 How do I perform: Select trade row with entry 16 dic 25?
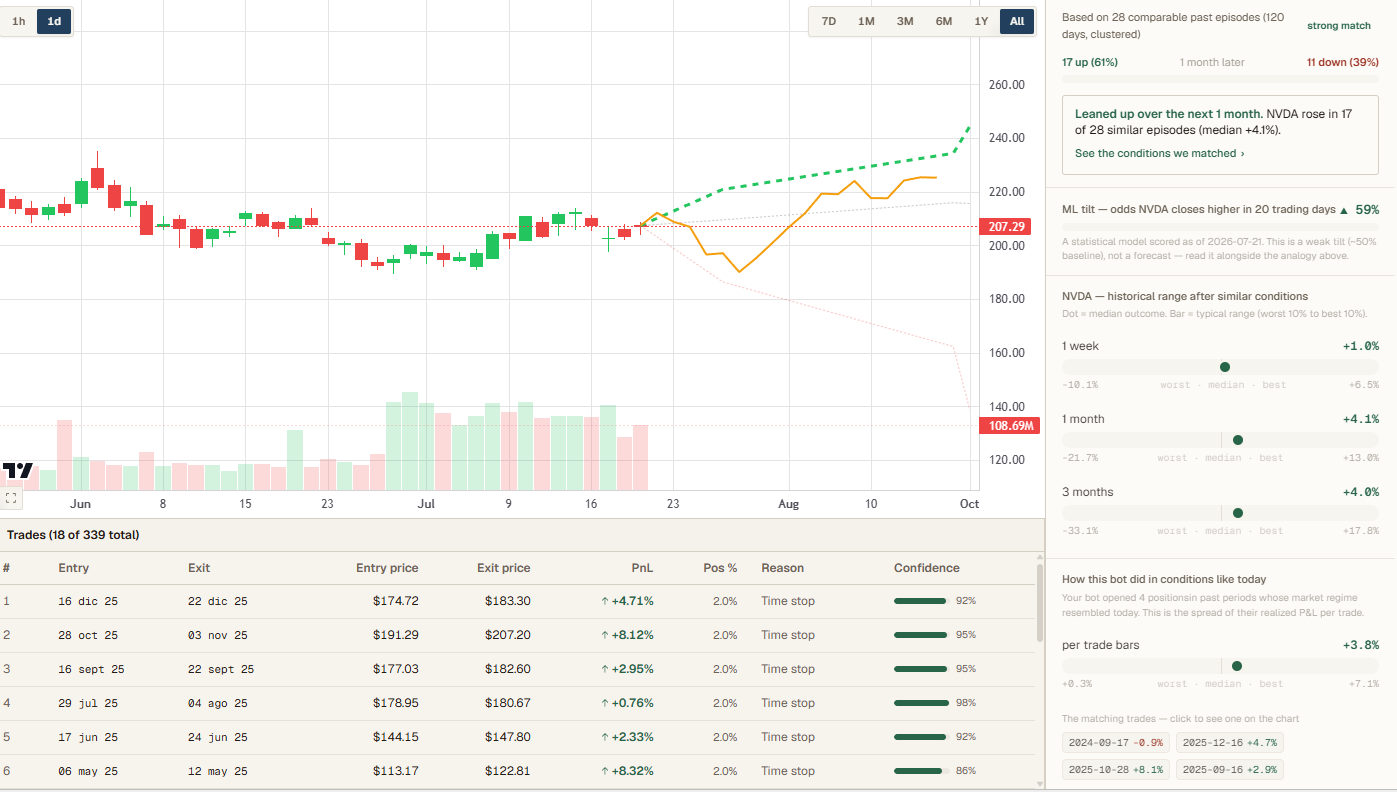pos(518,601)
